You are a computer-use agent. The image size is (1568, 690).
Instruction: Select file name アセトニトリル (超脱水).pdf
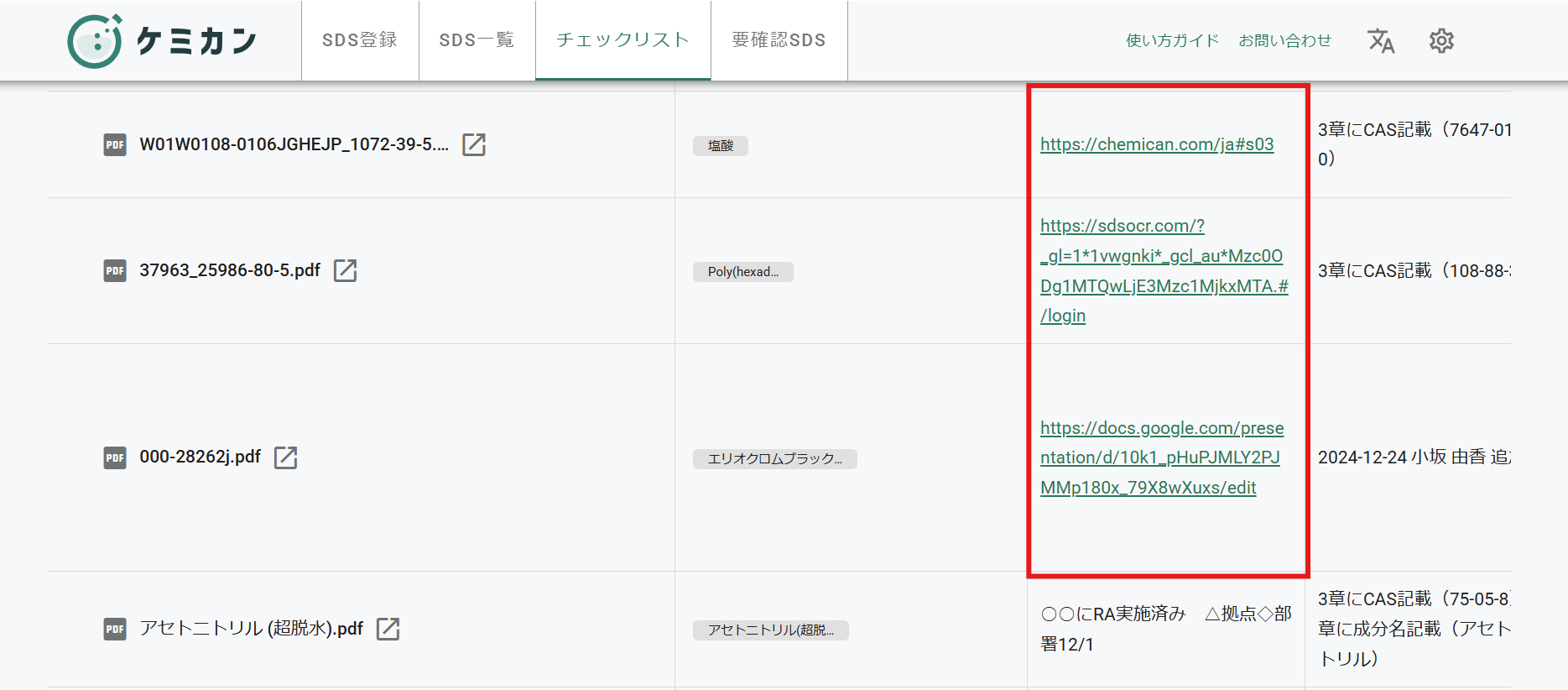coord(252,629)
